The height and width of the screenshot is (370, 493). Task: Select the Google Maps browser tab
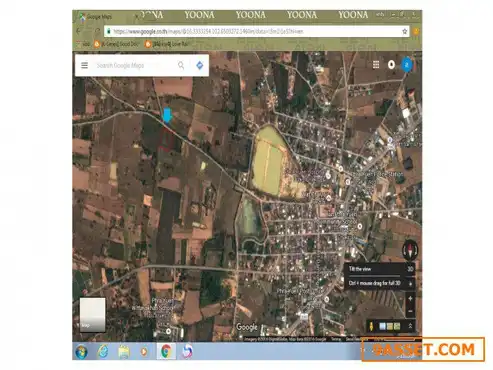[108, 16]
